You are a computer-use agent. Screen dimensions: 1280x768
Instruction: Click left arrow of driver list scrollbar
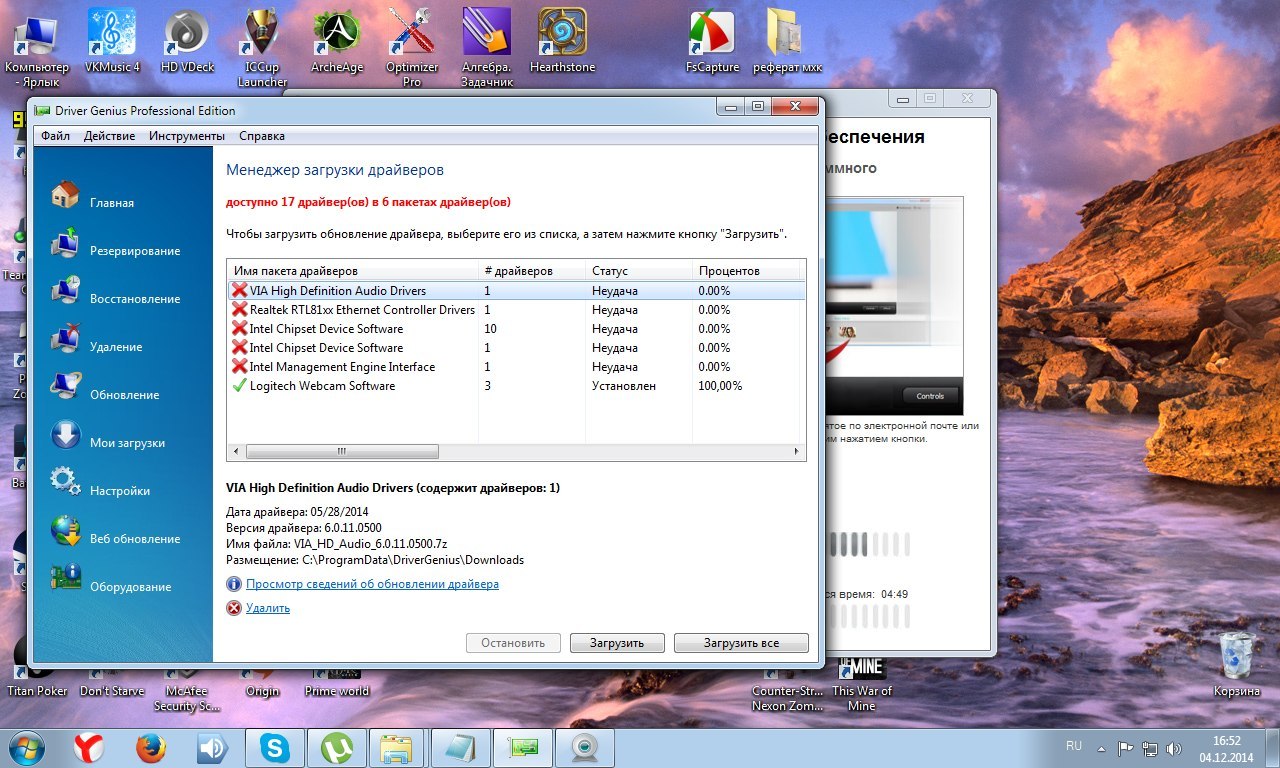click(236, 451)
